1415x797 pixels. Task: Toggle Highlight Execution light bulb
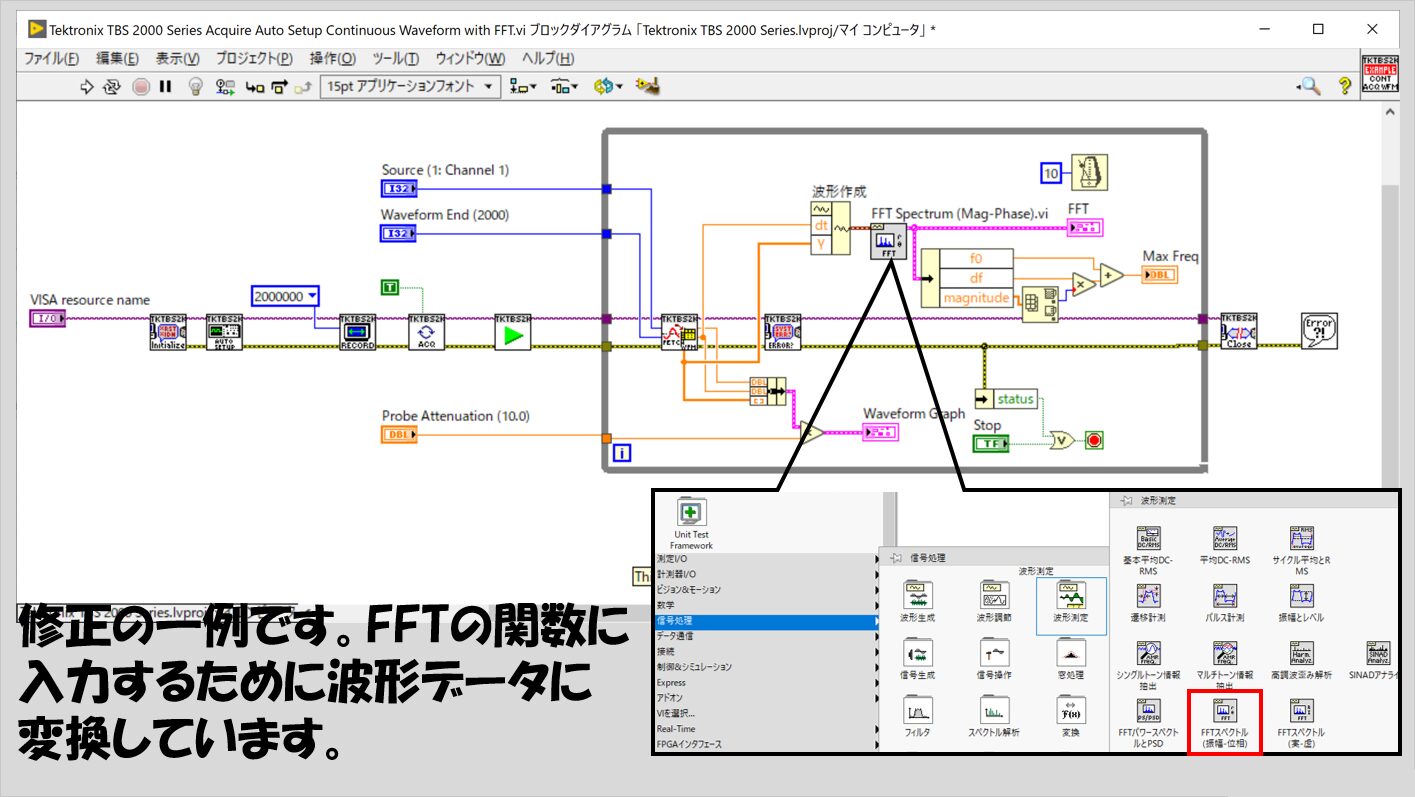tap(197, 87)
